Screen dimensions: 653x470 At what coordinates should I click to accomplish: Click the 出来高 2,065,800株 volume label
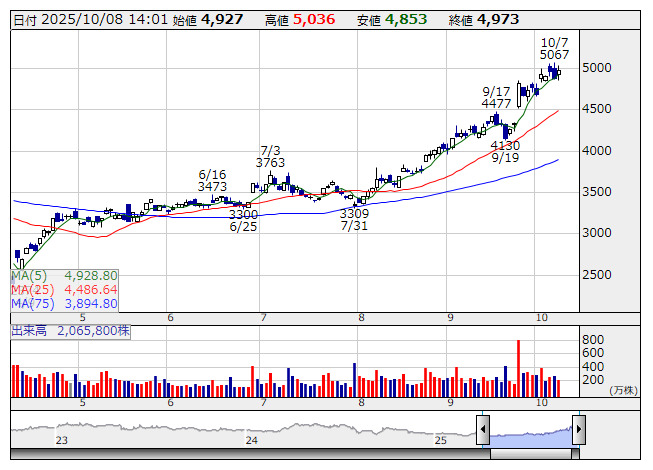tap(70, 331)
